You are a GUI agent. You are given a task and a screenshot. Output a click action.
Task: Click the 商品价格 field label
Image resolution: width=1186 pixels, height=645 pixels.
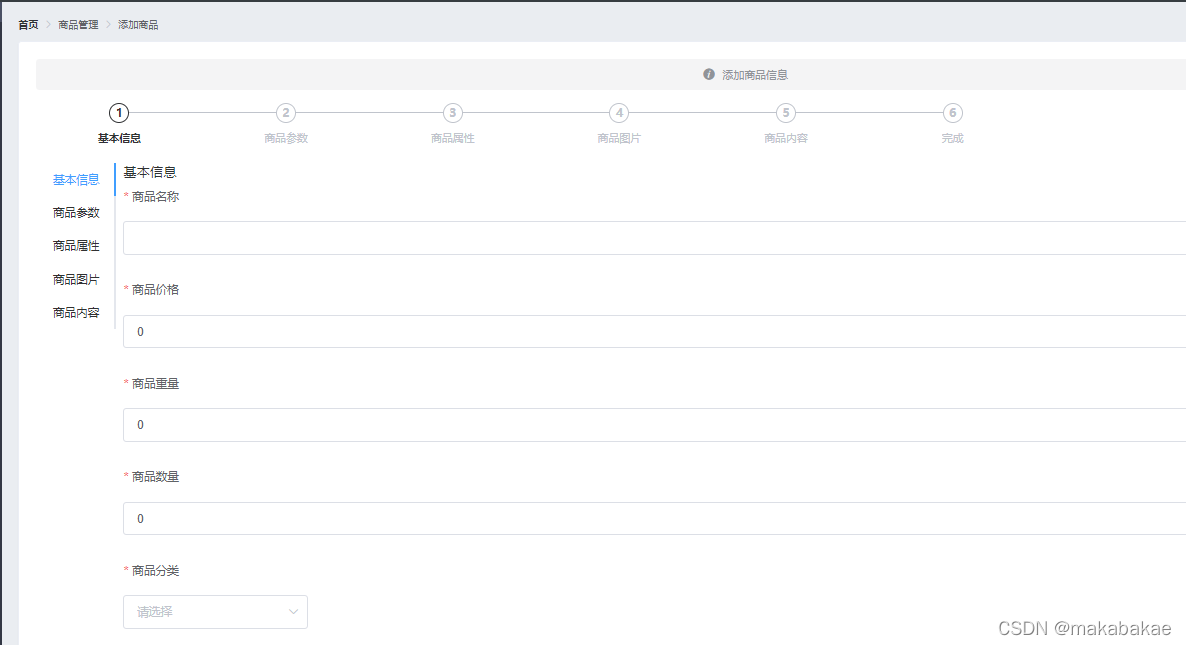tap(155, 290)
